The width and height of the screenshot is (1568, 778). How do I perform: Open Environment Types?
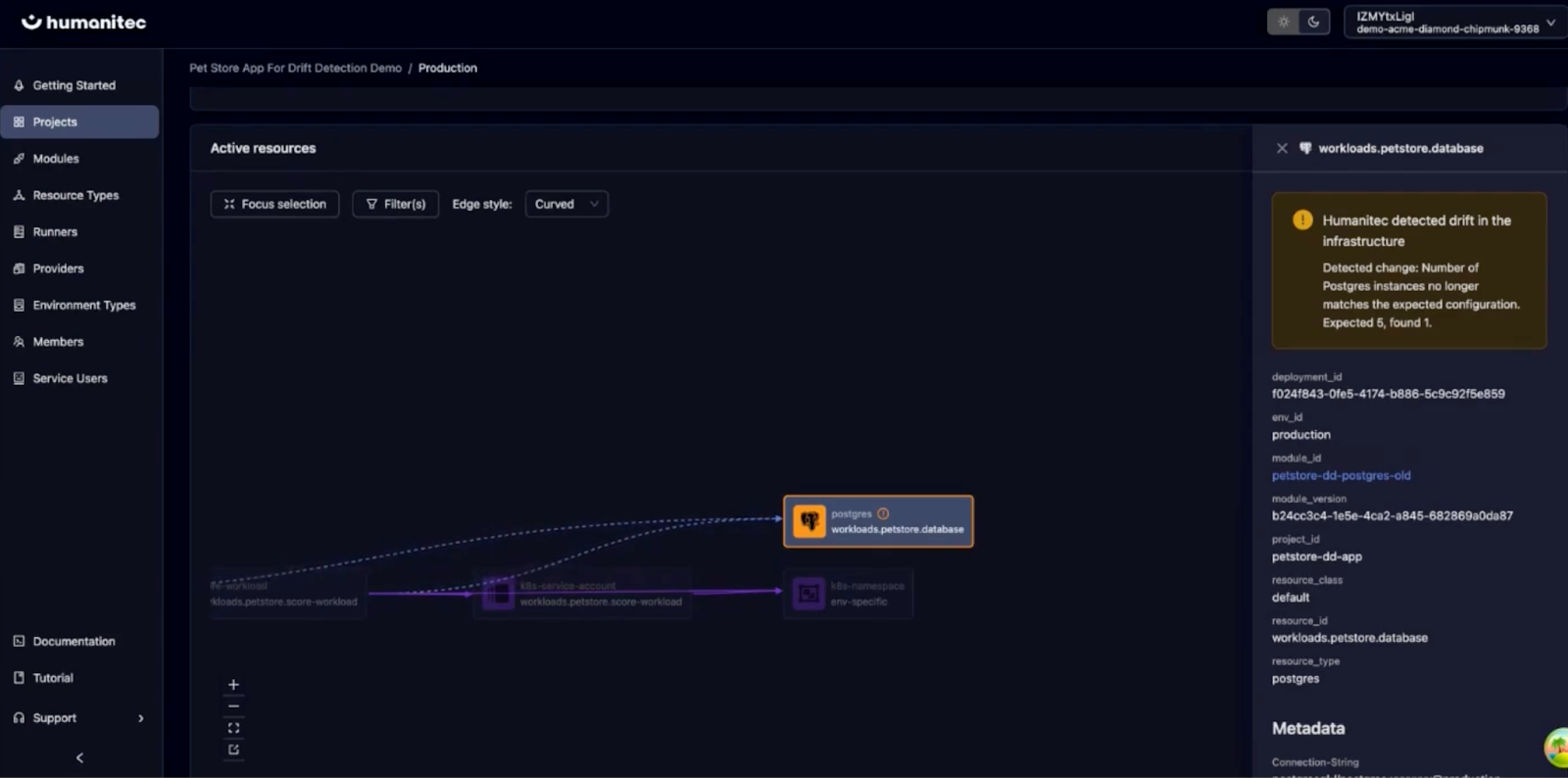pos(80,305)
